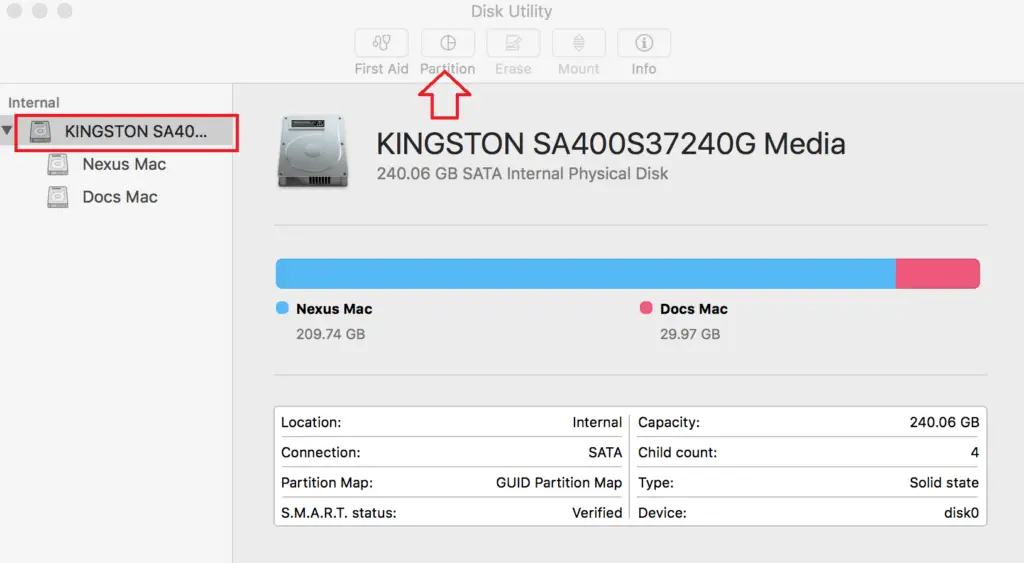Click the Docs Mac legend label
1024x563 pixels.
click(694, 309)
